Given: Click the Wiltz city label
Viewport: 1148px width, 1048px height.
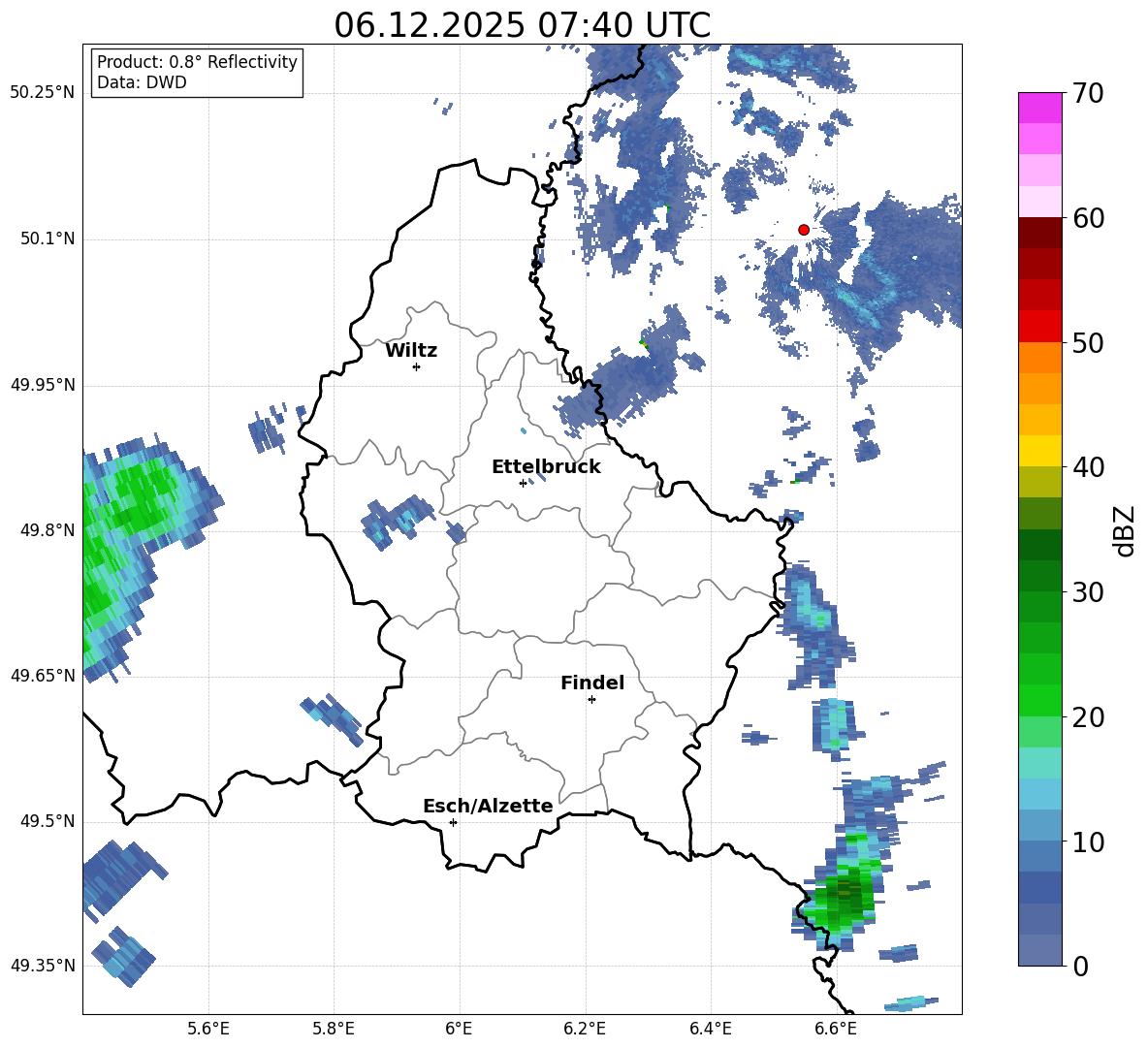Looking at the screenshot, I should pyautogui.click(x=411, y=351).
